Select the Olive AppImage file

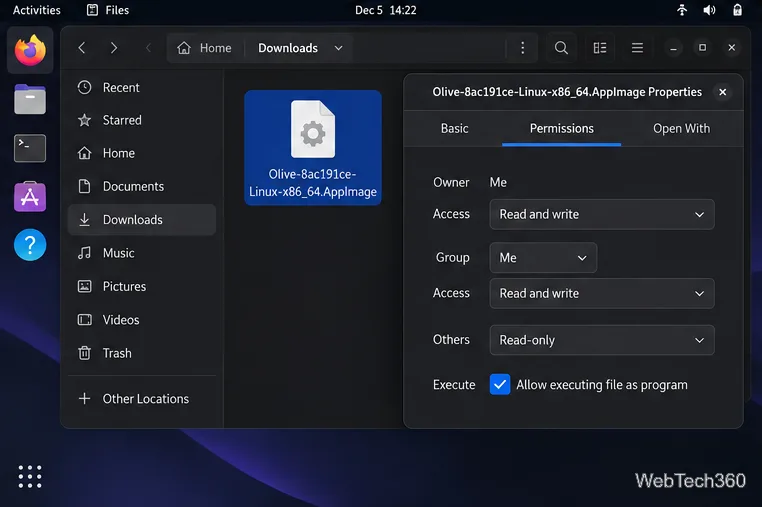coord(313,148)
